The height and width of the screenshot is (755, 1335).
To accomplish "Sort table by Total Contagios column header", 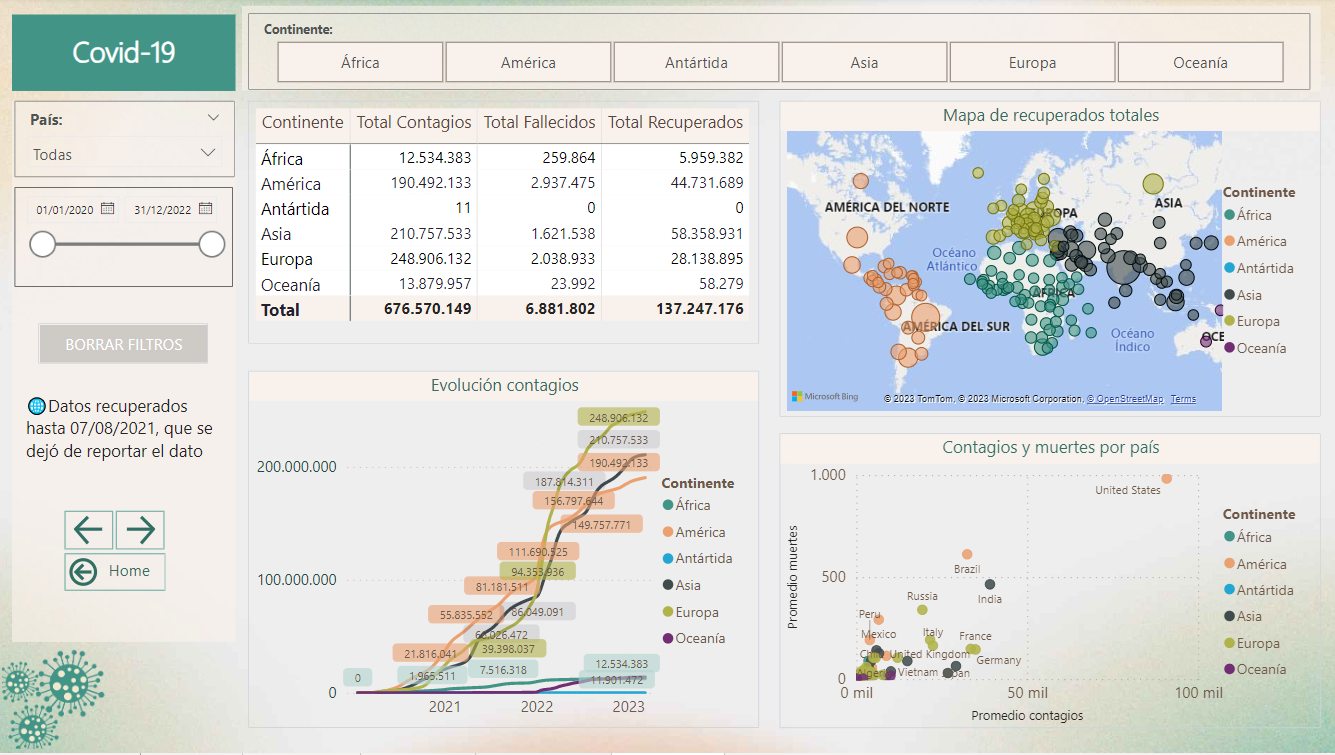I will (414, 122).
